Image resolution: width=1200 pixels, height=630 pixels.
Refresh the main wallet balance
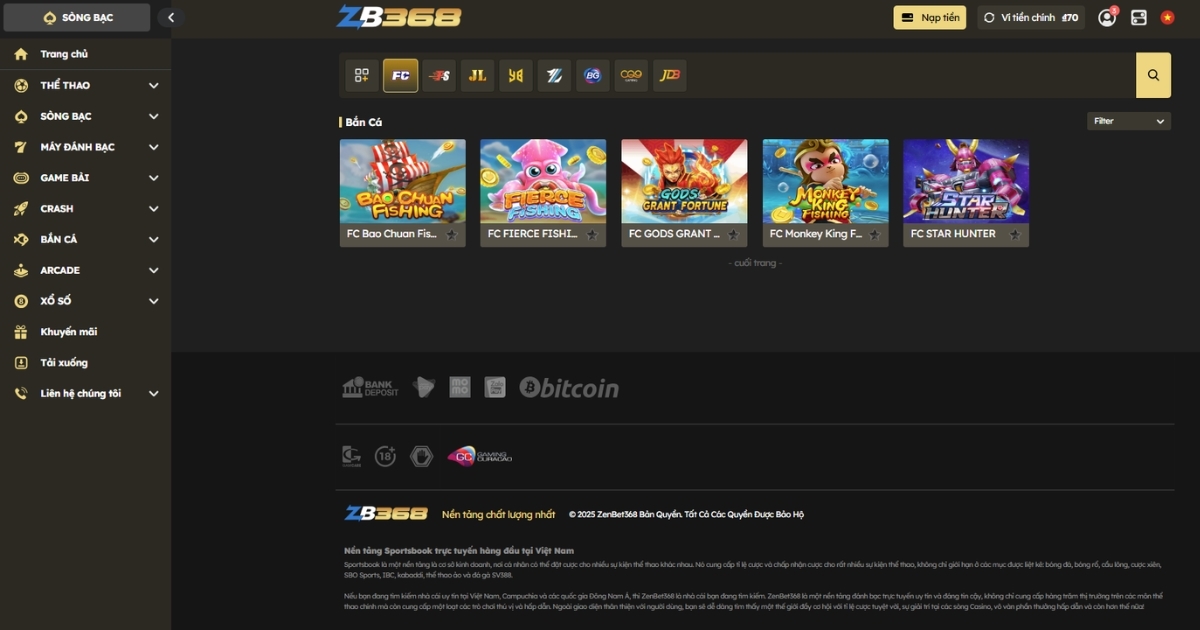(x=990, y=17)
